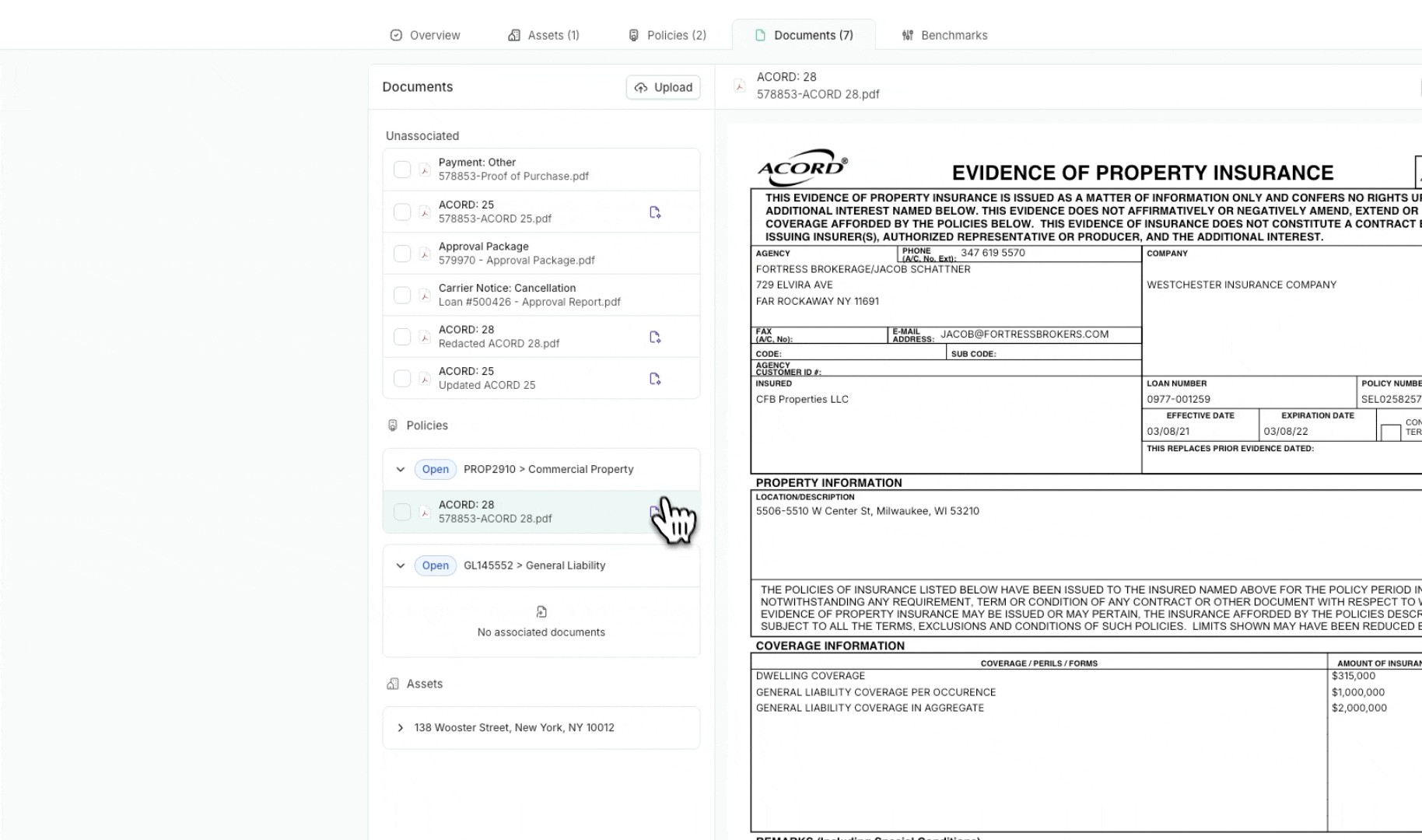Go to the Assets (1) tab
The image size is (1422, 840).
[x=544, y=35]
